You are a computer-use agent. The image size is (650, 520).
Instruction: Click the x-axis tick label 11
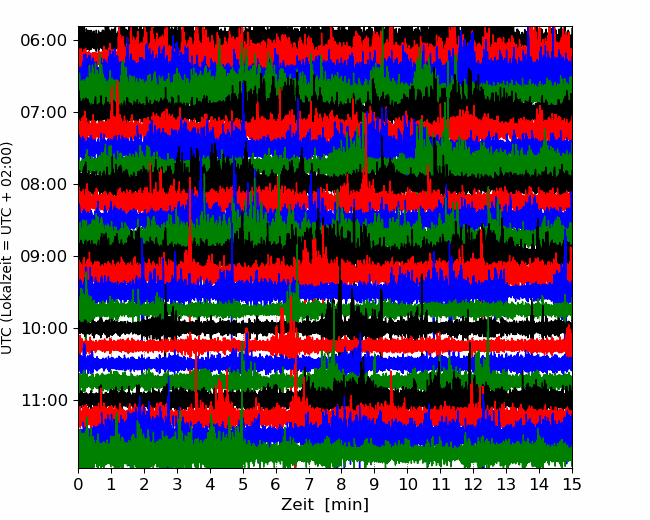pos(441,484)
